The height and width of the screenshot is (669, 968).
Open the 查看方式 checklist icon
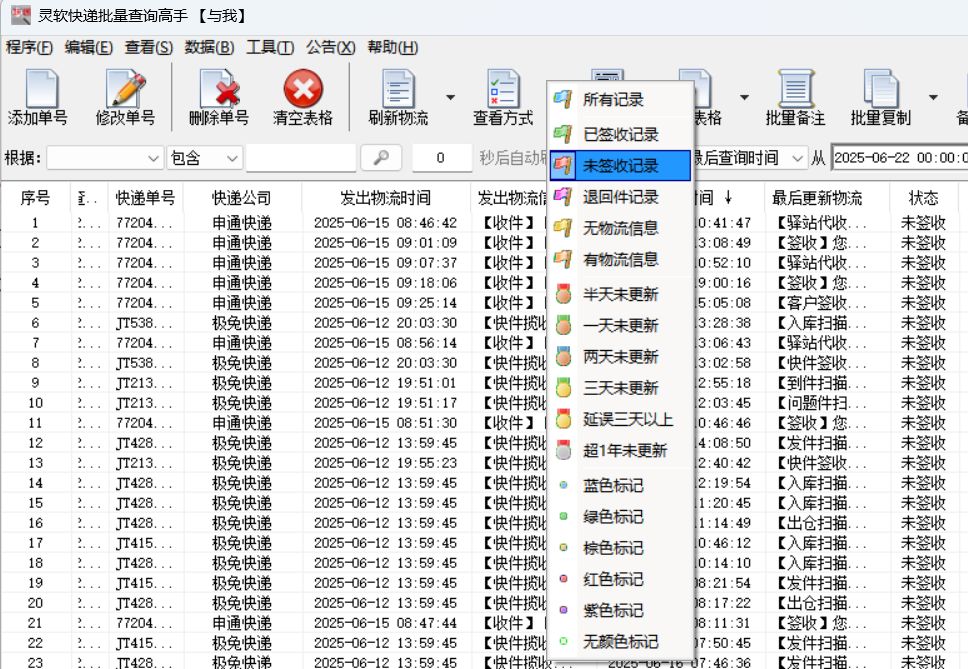[x=503, y=89]
